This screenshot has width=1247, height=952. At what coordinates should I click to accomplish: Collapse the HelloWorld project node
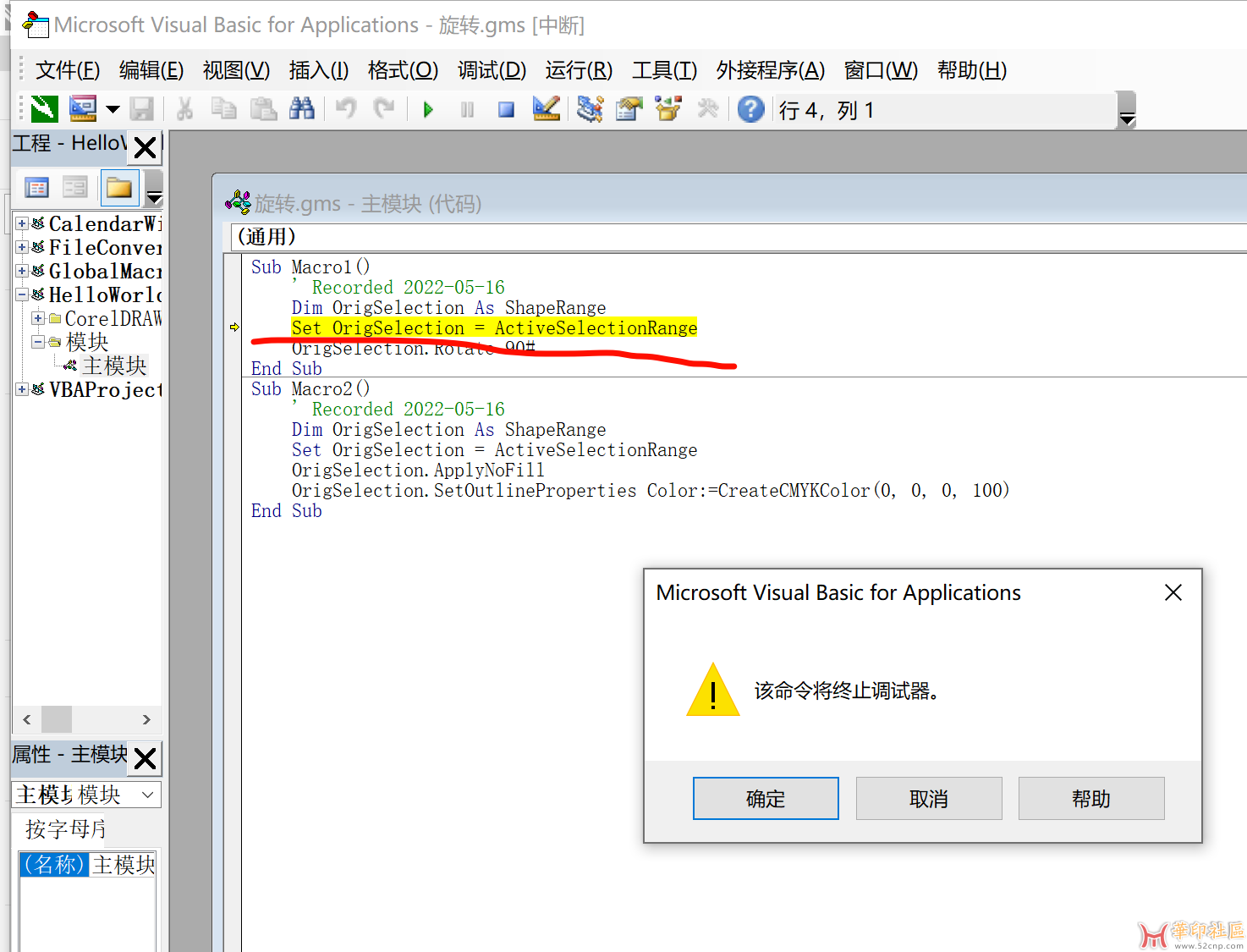(x=22, y=294)
